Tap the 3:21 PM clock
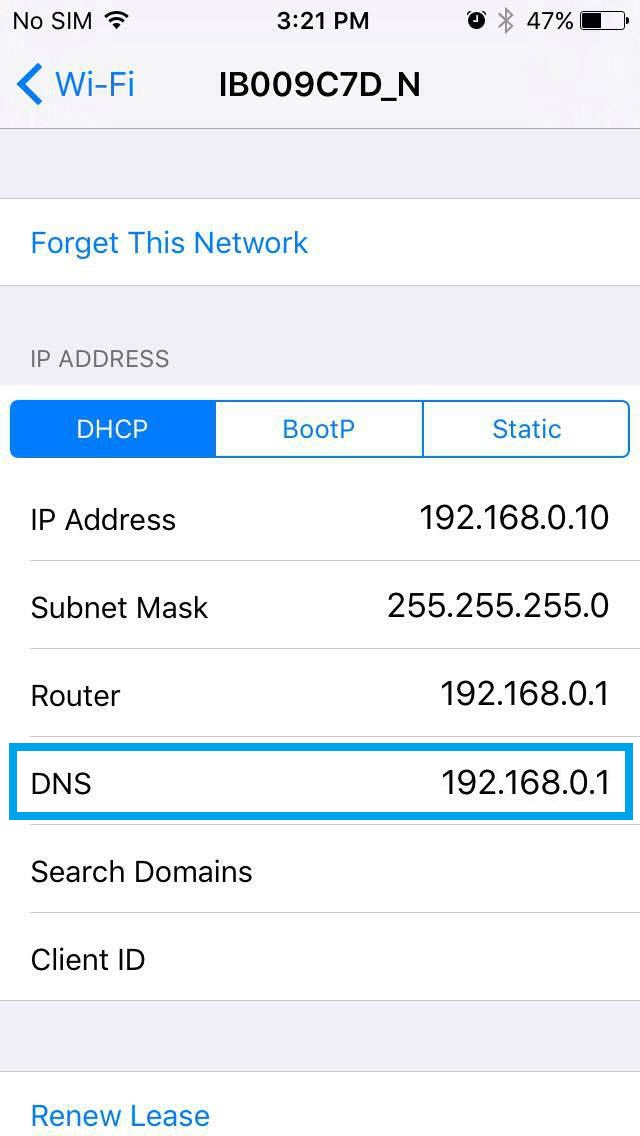This screenshot has height=1136, width=640. tap(323, 21)
